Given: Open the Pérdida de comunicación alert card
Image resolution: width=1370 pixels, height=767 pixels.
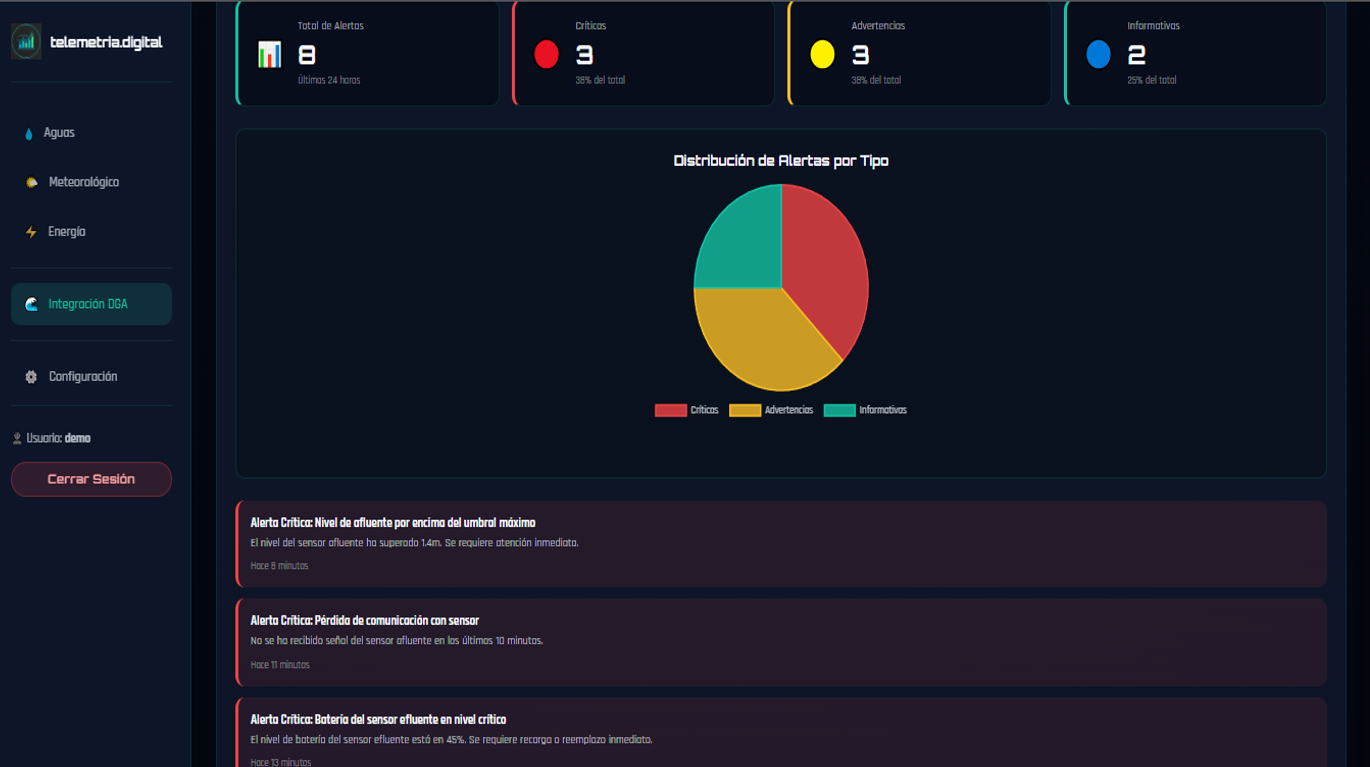Looking at the screenshot, I should (x=783, y=641).
